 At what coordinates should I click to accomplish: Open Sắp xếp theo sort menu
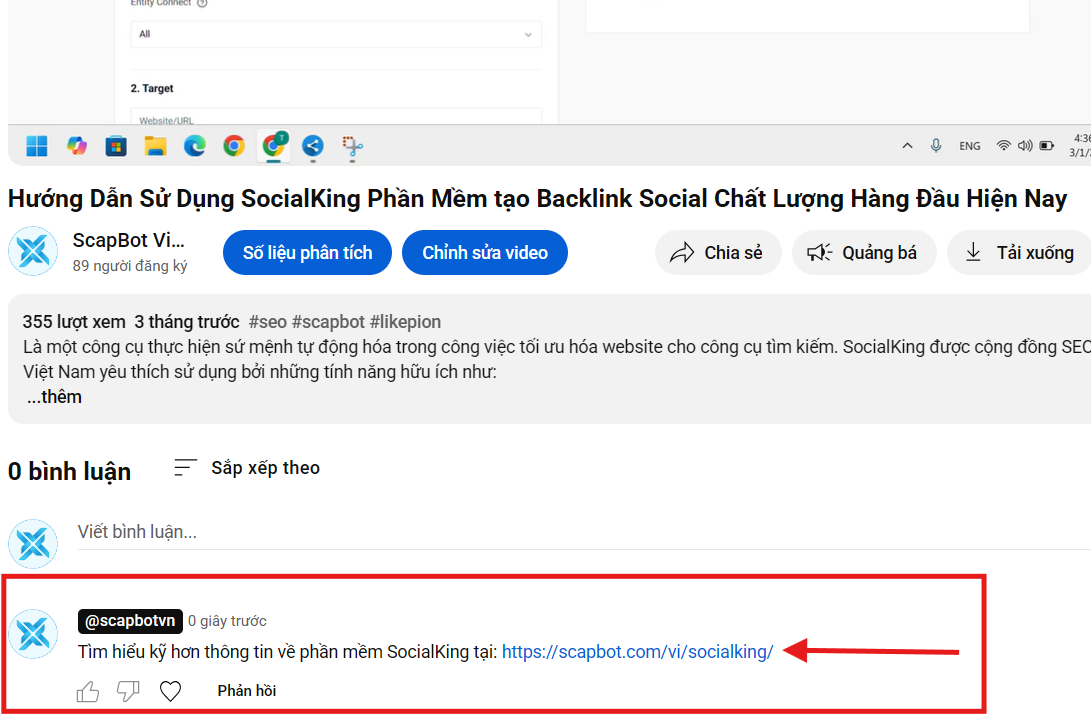[x=247, y=468]
